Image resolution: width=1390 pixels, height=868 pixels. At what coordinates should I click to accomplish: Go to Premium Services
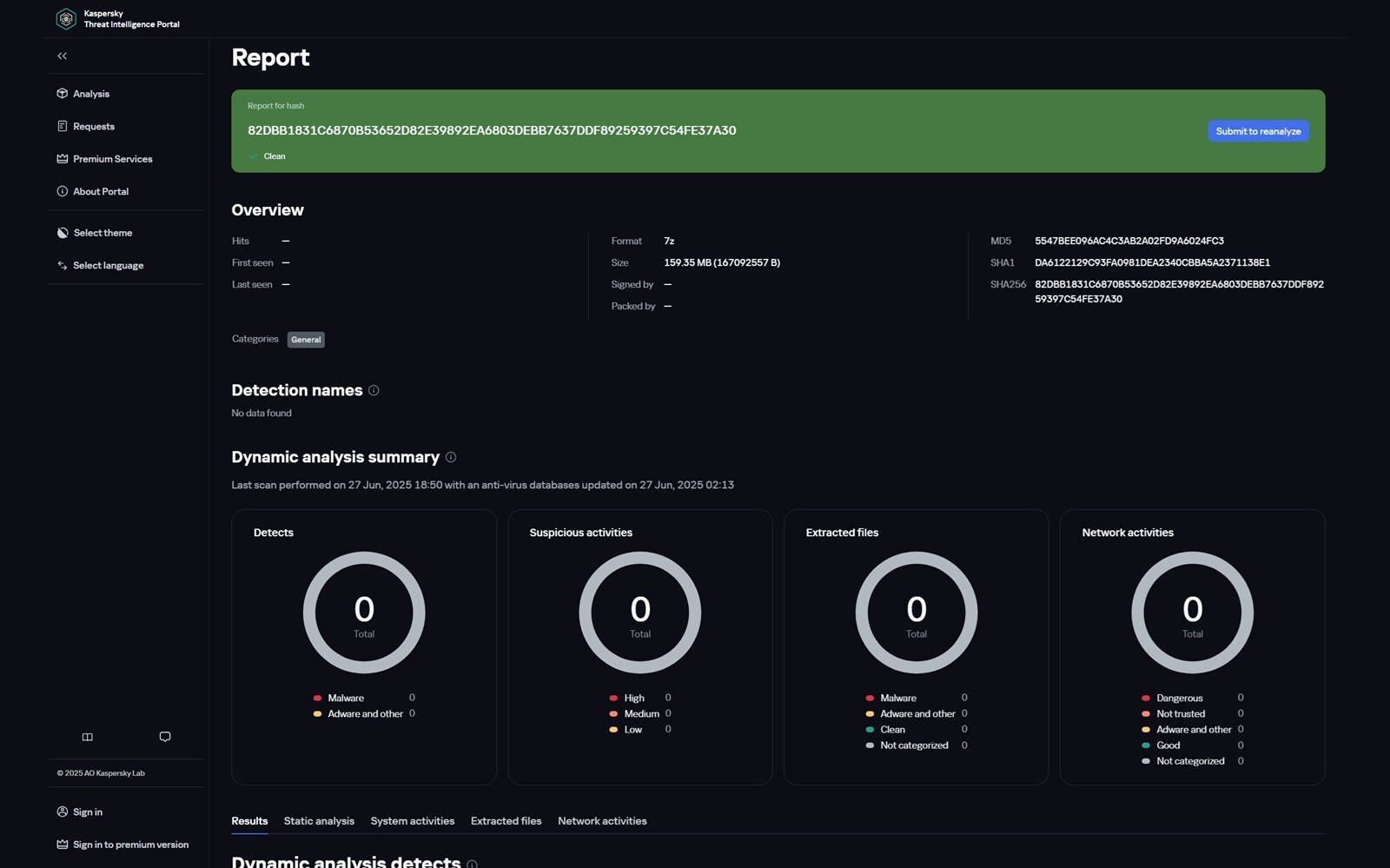[113, 159]
